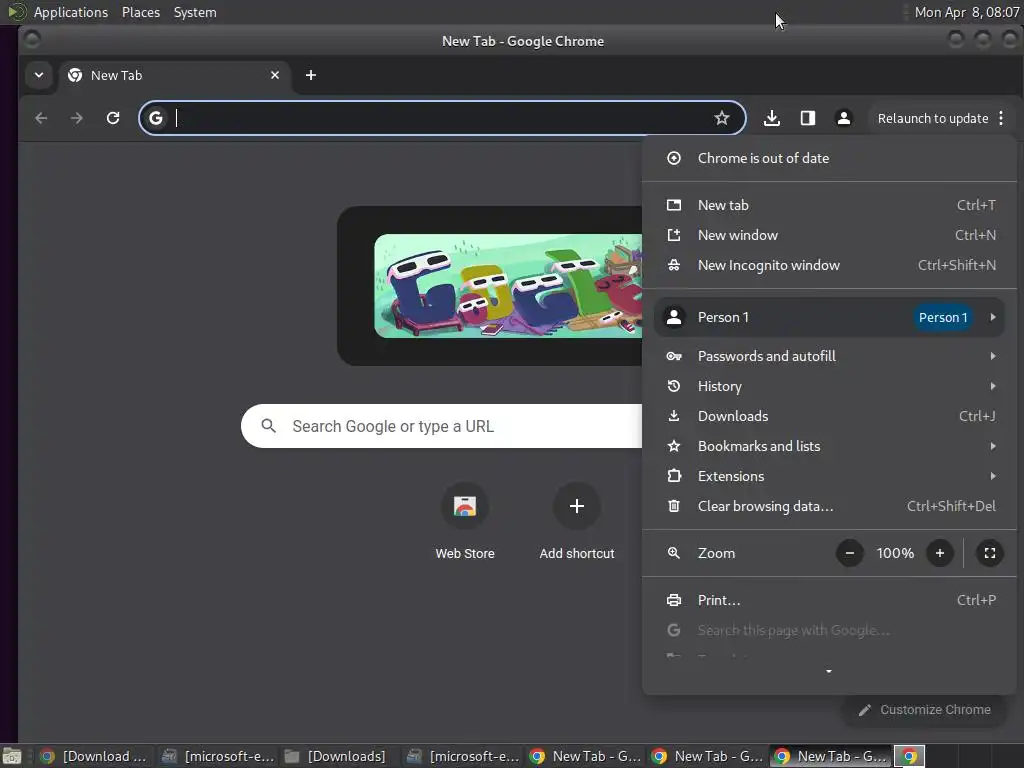Click the 100% zoom level value
The image size is (1024, 768).
(895, 553)
